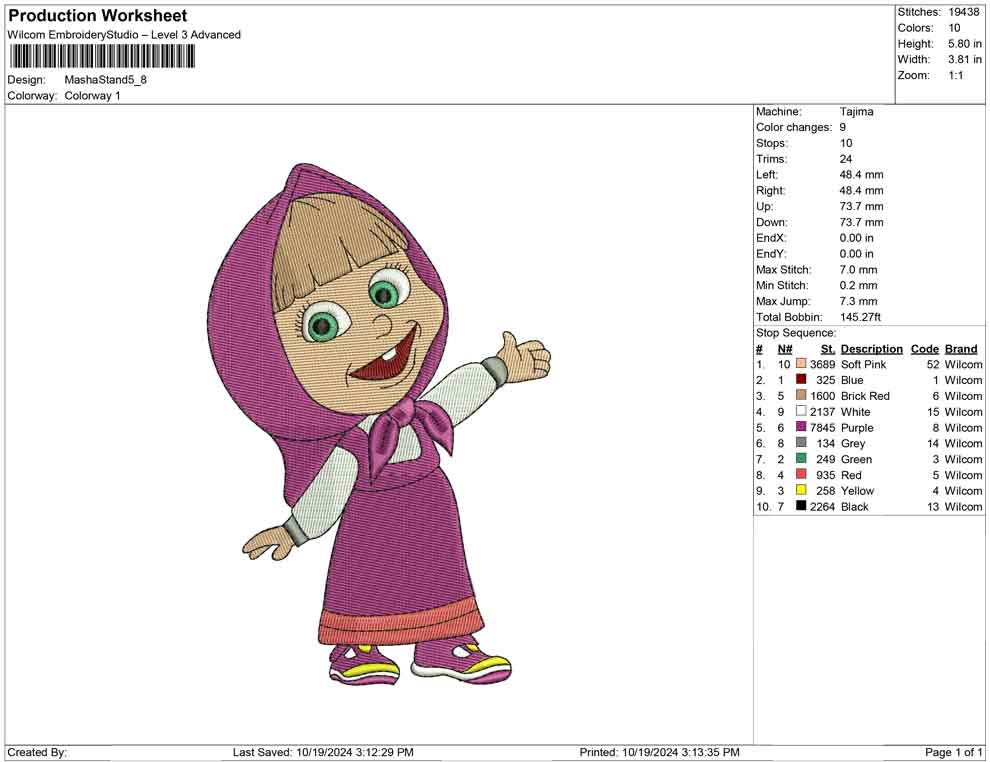Click the Machine value 'Tajima'
This screenshot has width=990, height=762.
[x=857, y=112]
